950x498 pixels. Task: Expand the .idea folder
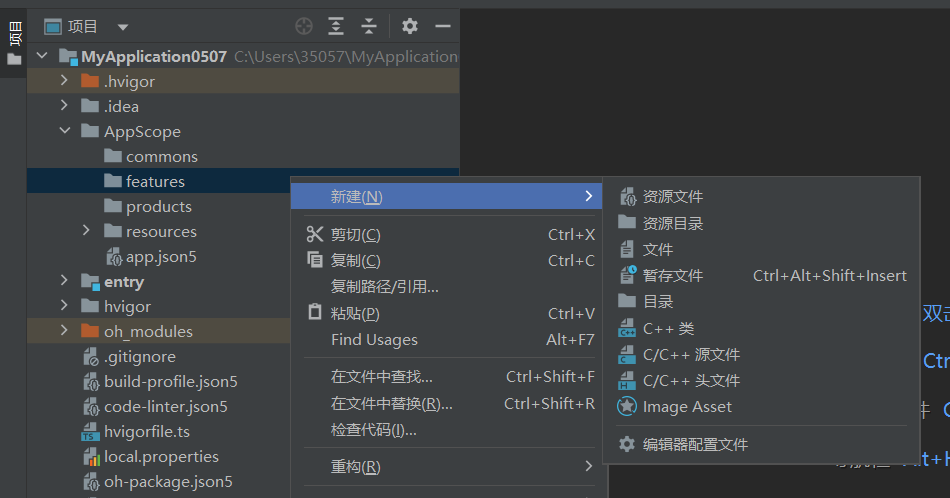pos(64,105)
